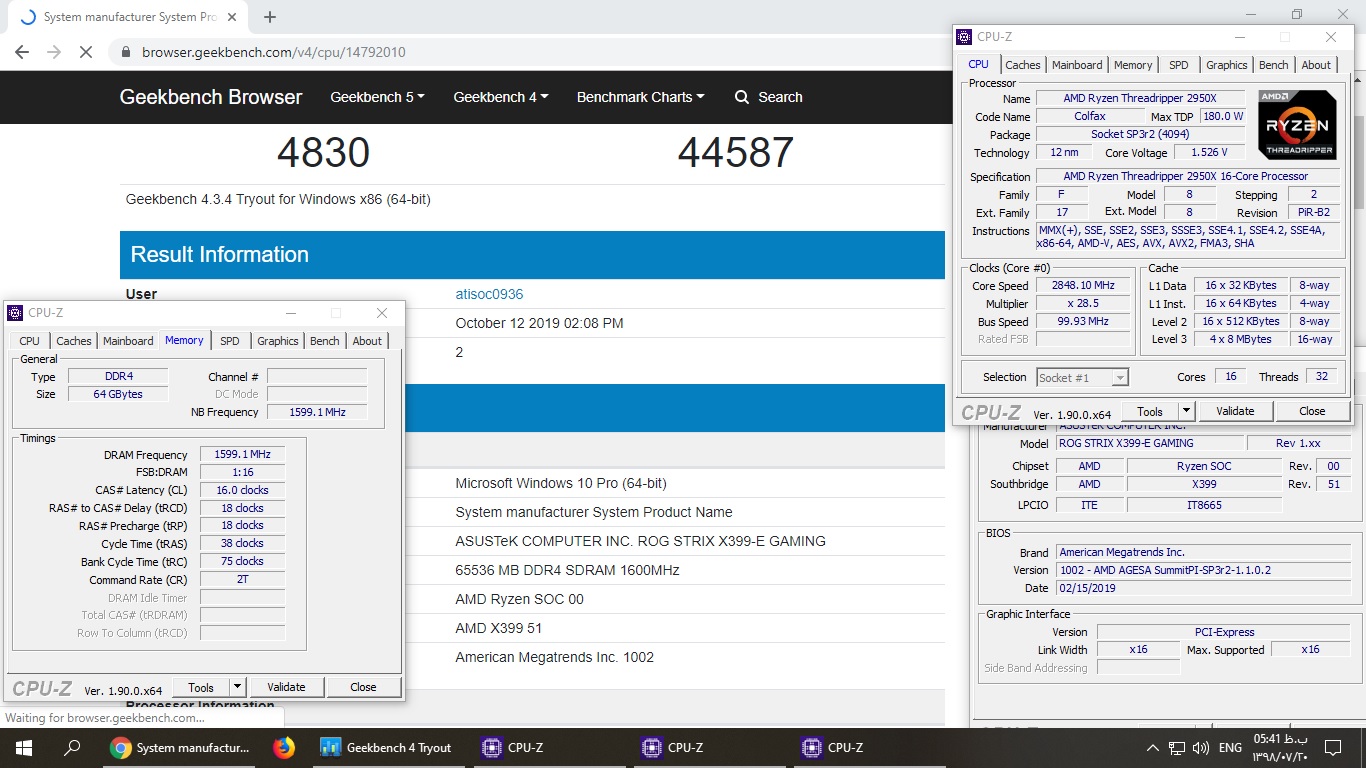Click Validate in the Memory window

click(286, 687)
